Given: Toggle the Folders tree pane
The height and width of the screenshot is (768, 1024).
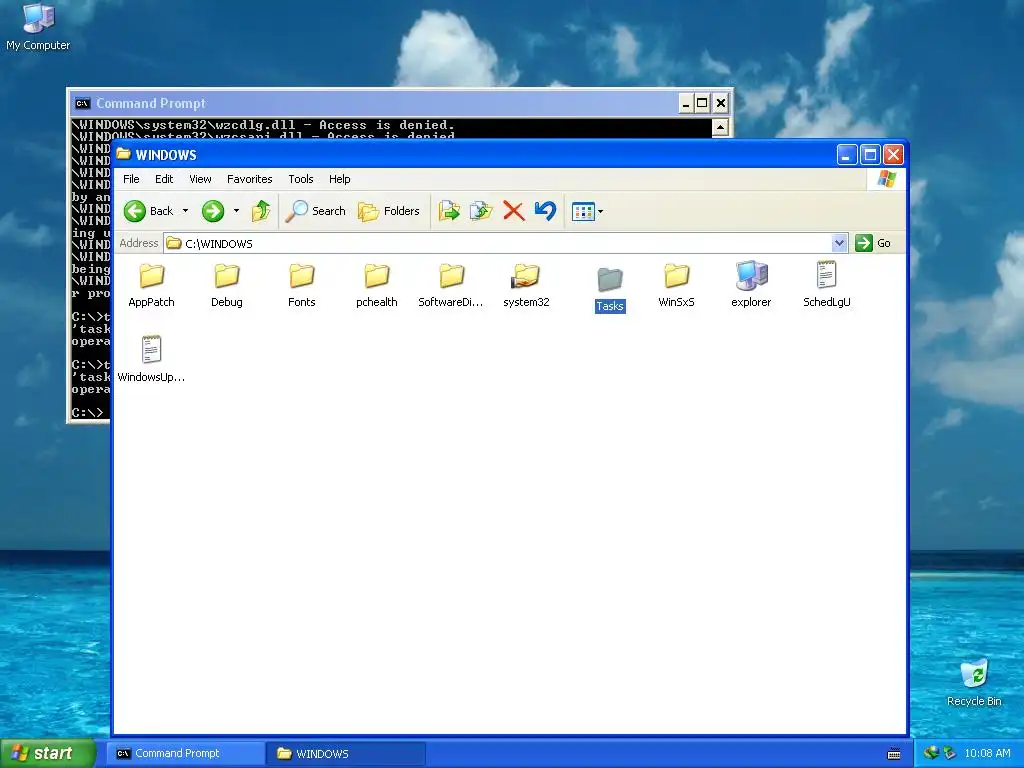Looking at the screenshot, I should pos(389,211).
